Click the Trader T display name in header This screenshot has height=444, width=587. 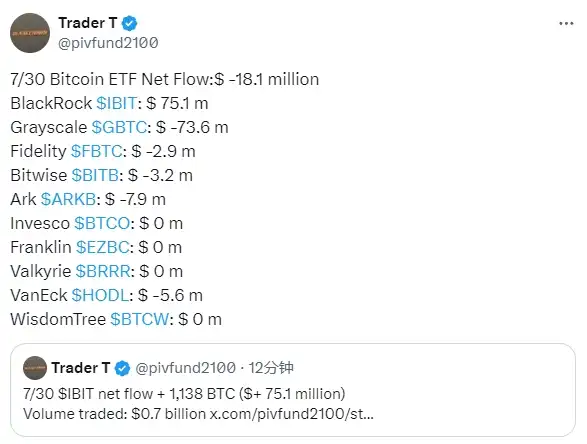(88, 23)
